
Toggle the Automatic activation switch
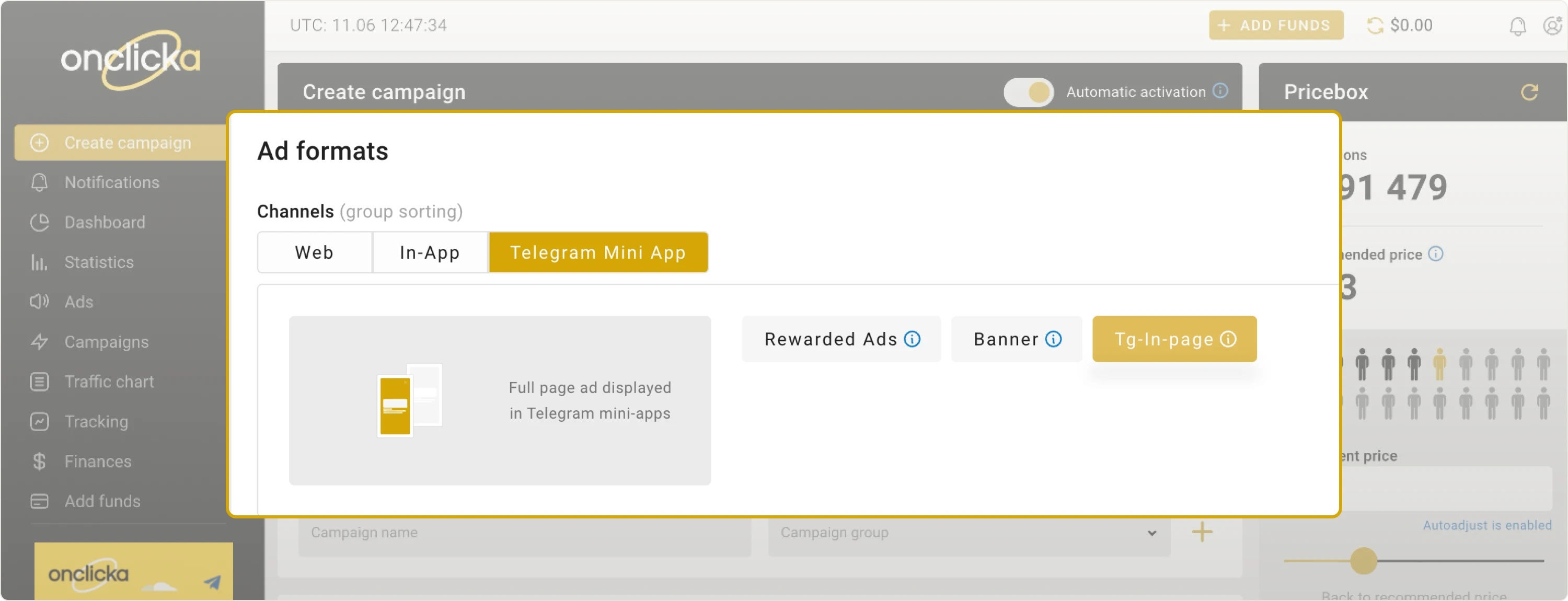[1028, 93]
